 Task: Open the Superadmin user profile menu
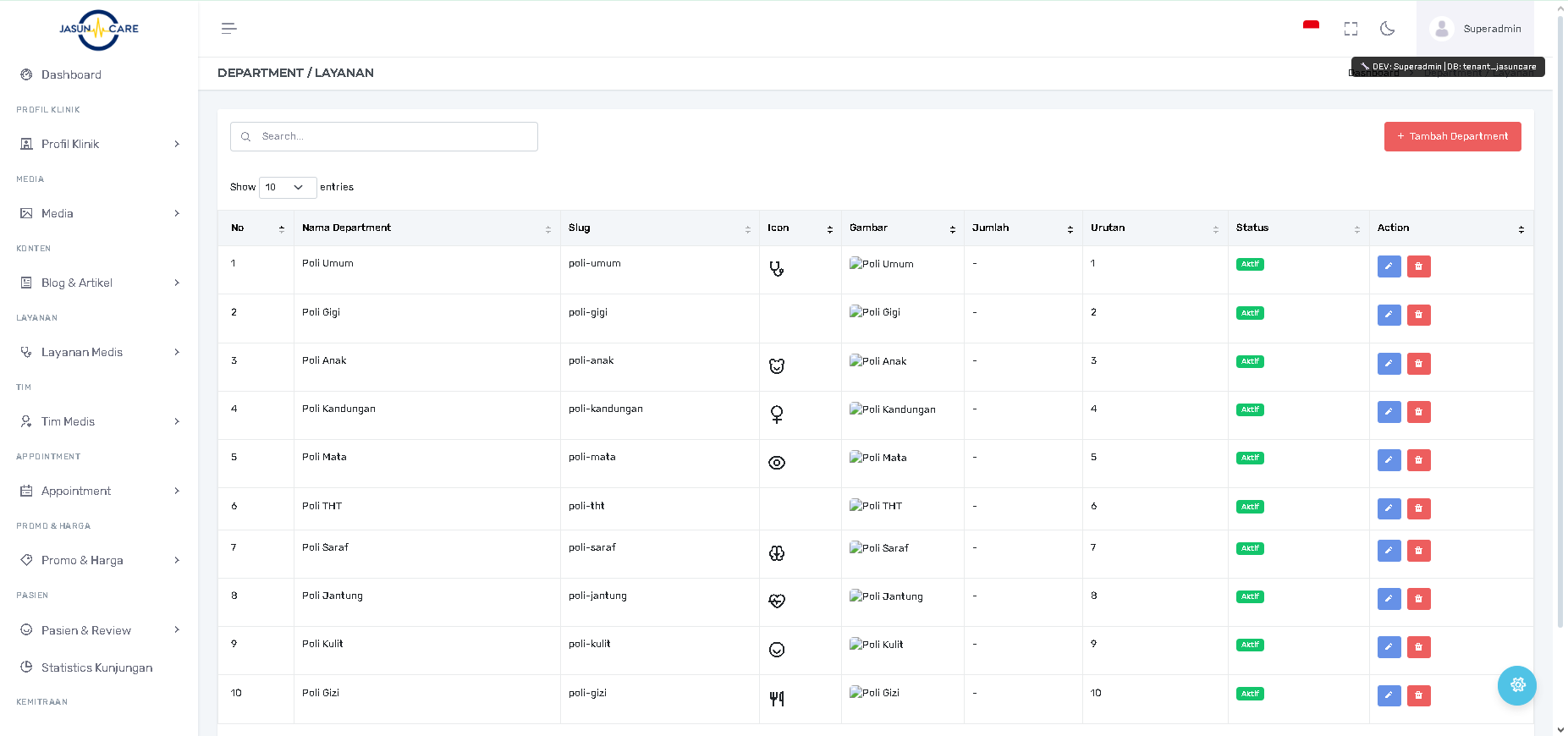click(x=1476, y=29)
